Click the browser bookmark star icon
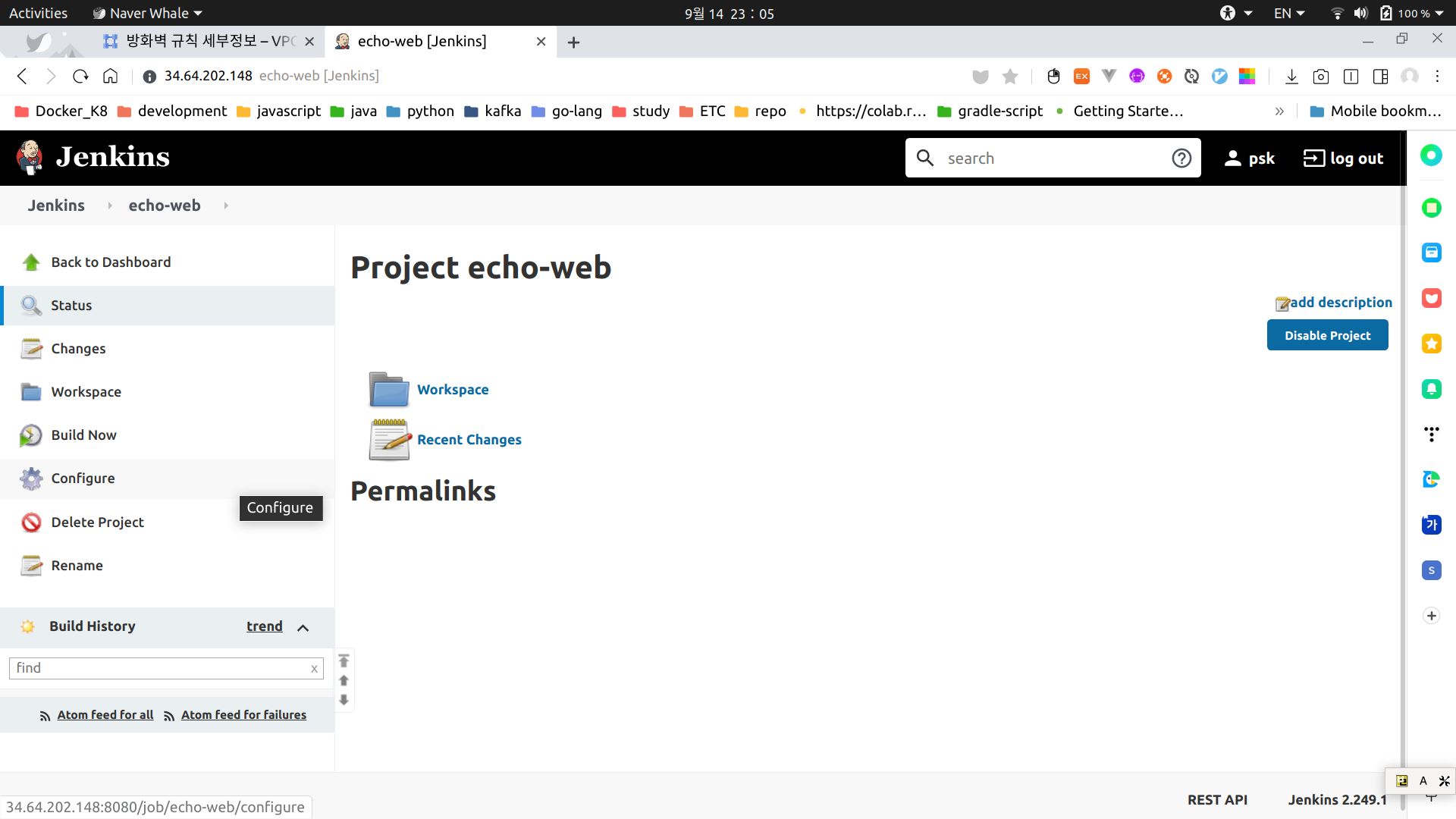The image size is (1456, 819). coord(1009,76)
